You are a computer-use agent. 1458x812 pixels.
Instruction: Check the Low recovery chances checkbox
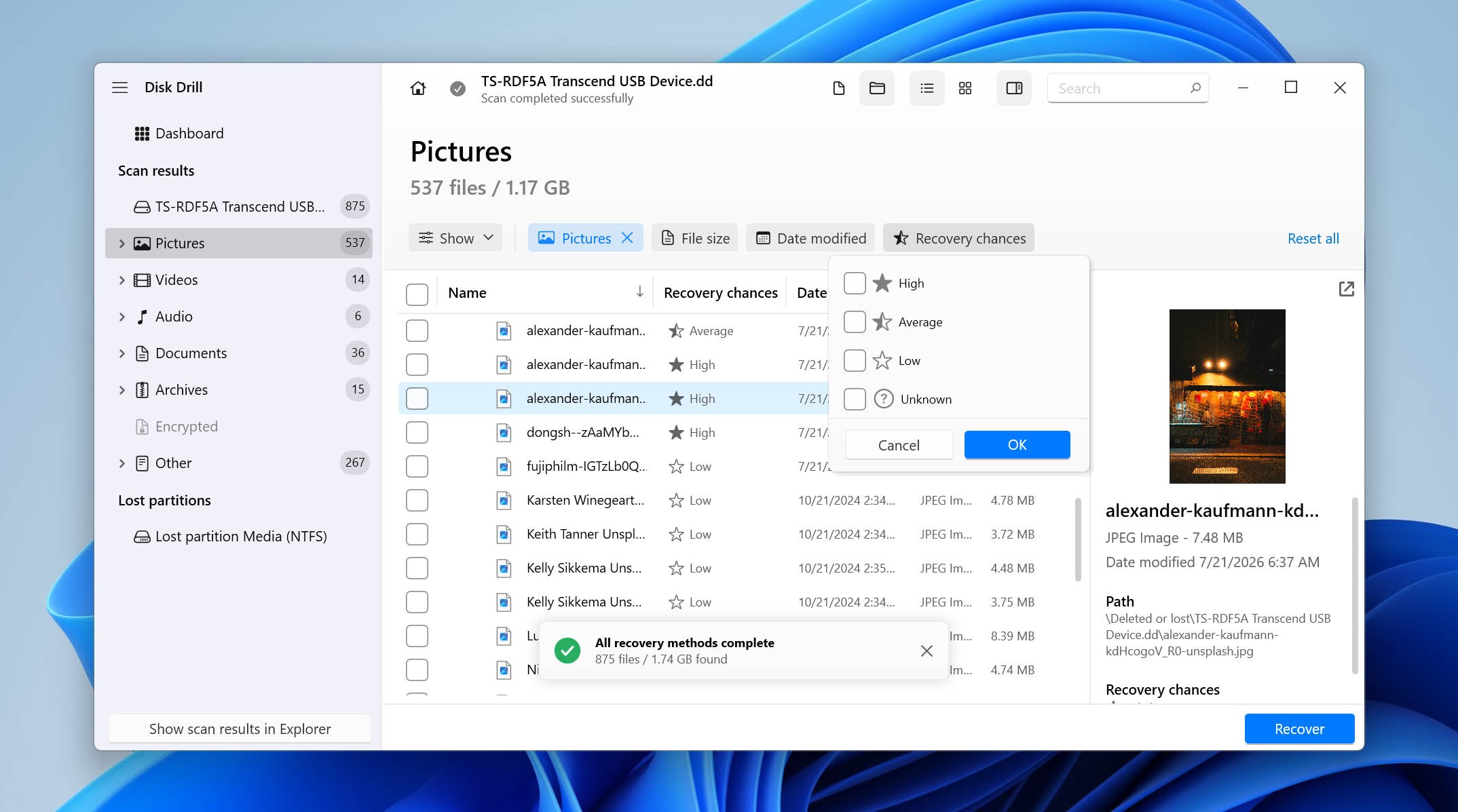pos(855,360)
